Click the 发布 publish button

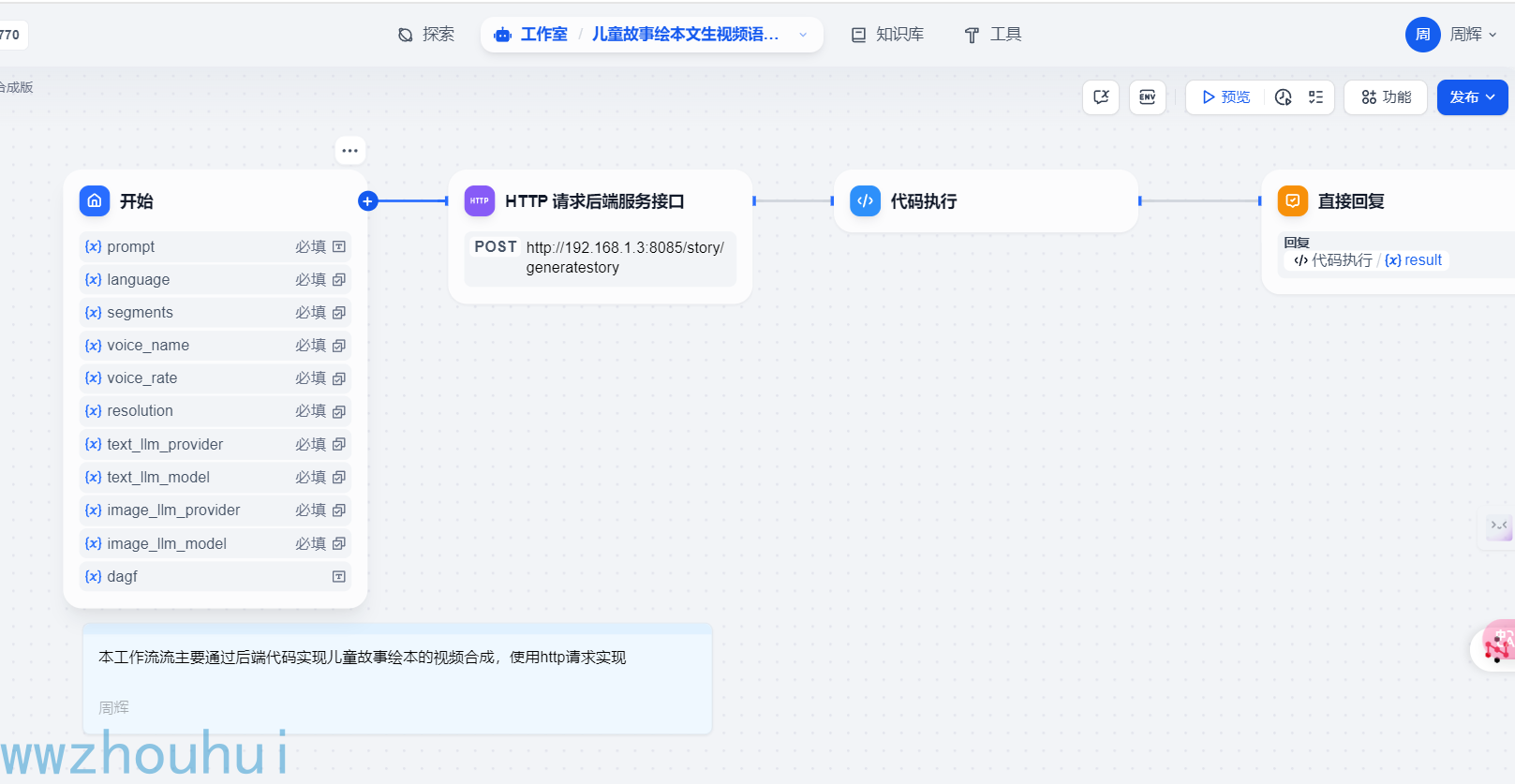pyautogui.click(x=1472, y=97)
